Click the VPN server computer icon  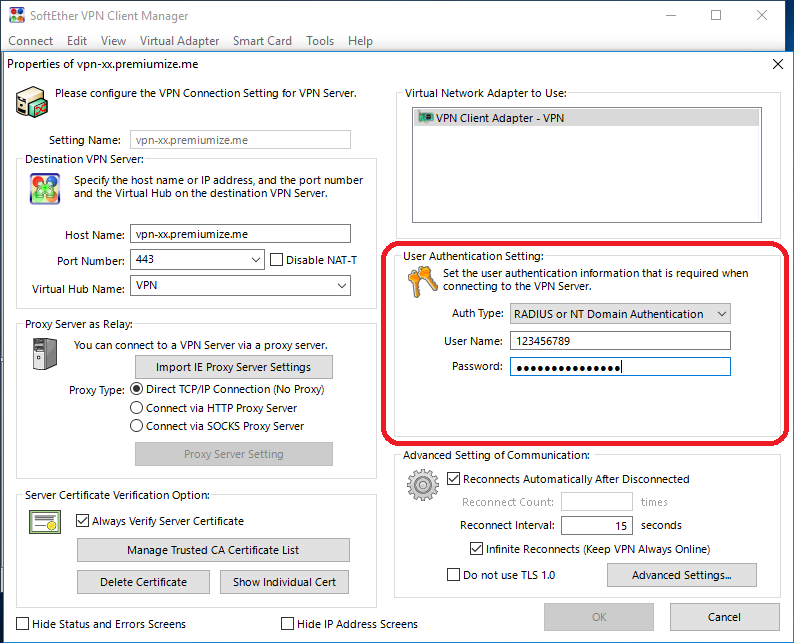click(x=31, y=101)
